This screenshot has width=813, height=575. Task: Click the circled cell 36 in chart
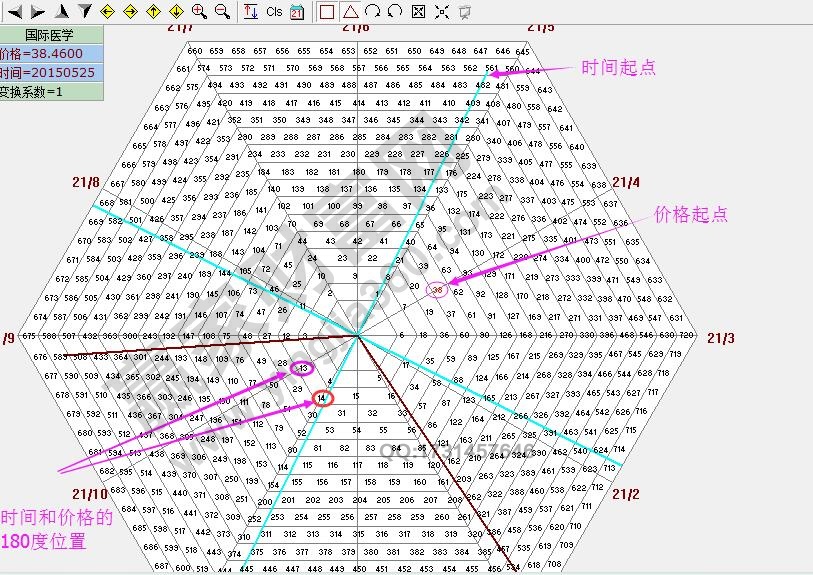[x=437, y=290]
